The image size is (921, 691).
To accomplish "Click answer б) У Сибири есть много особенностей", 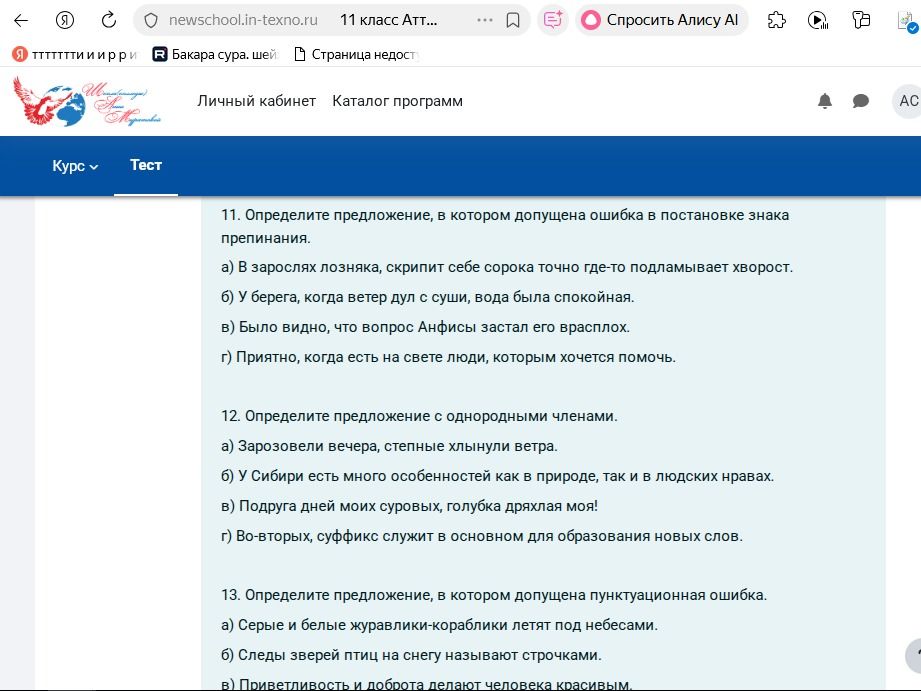I will pyautogui.click(x=498, y=476).
